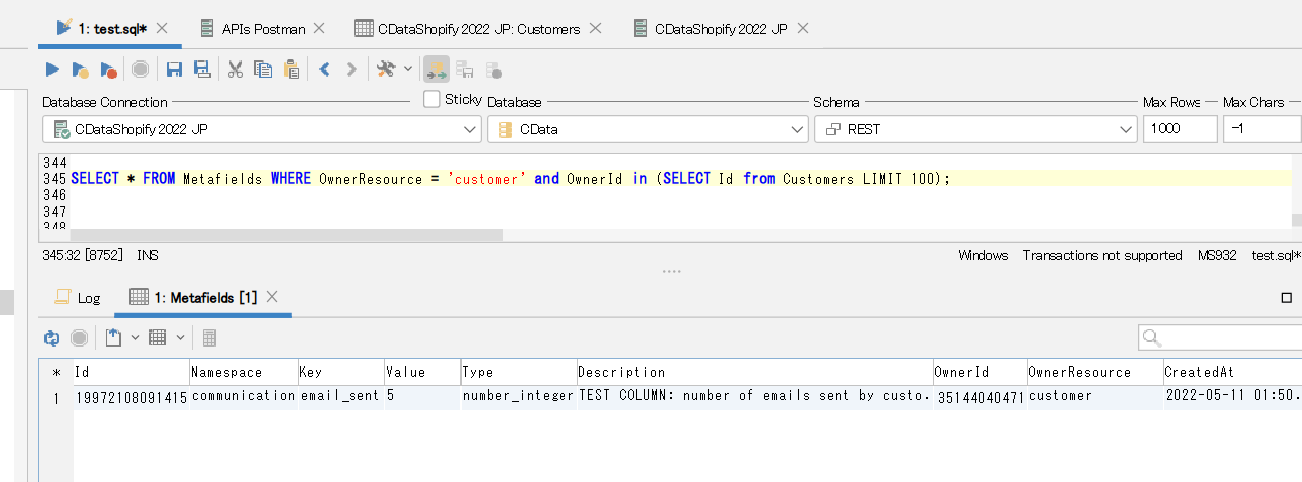This screenshot has height=482, width=1302.
Task: Click the Copy icon in toolbar
Action: (263, 69)
